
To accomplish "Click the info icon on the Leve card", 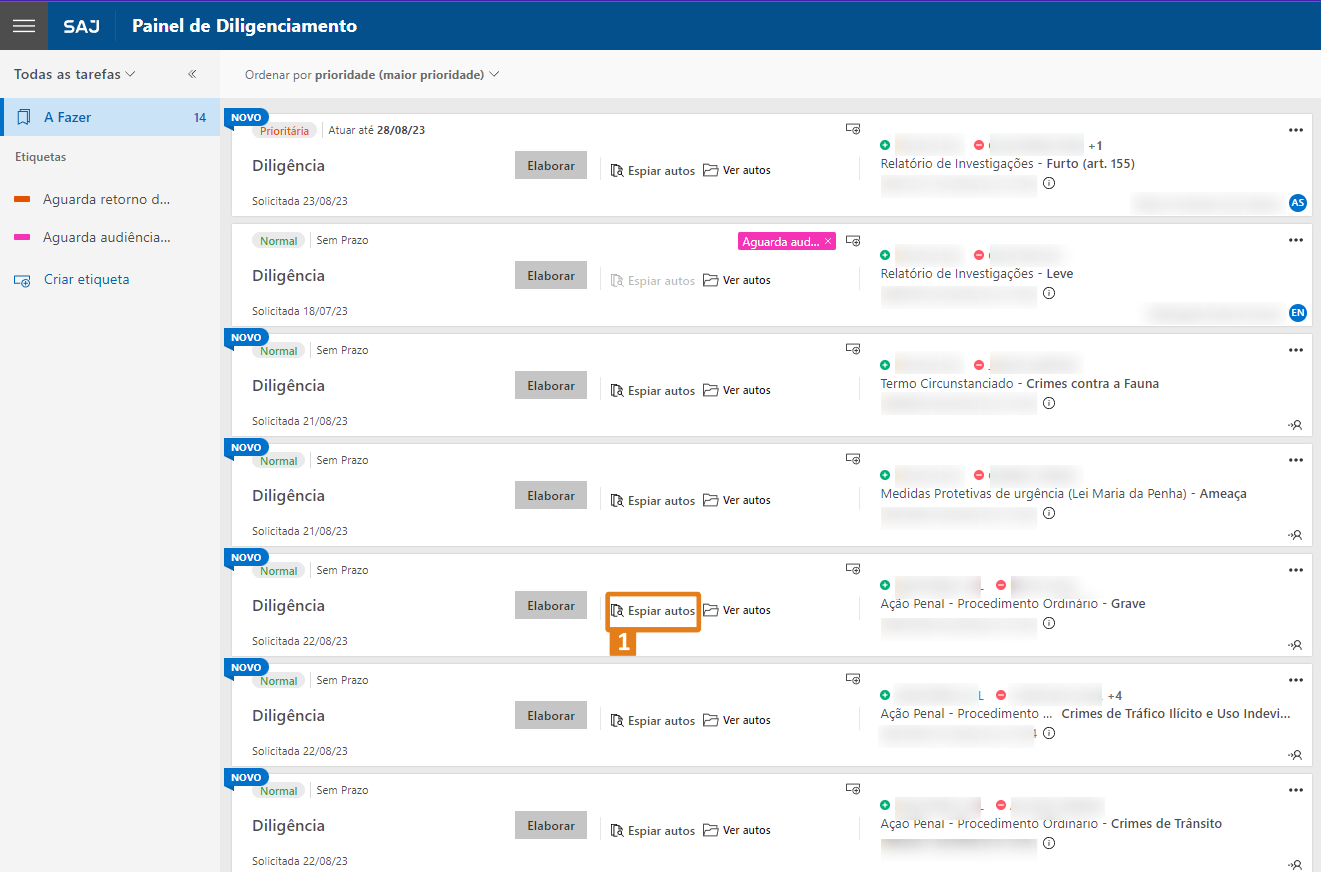I will click(x=1049, y=293).
